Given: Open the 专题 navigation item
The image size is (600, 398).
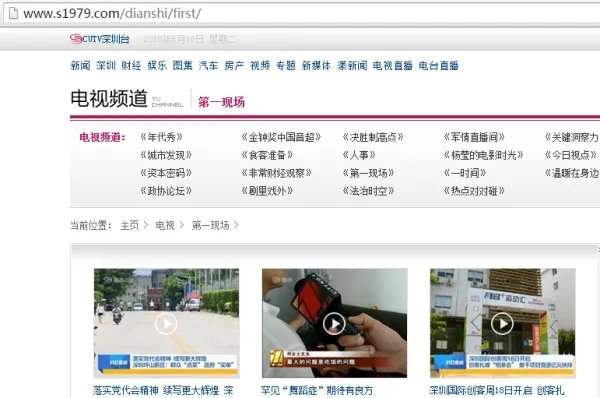Looking at the screenshot, I should (x=285, y=65).
